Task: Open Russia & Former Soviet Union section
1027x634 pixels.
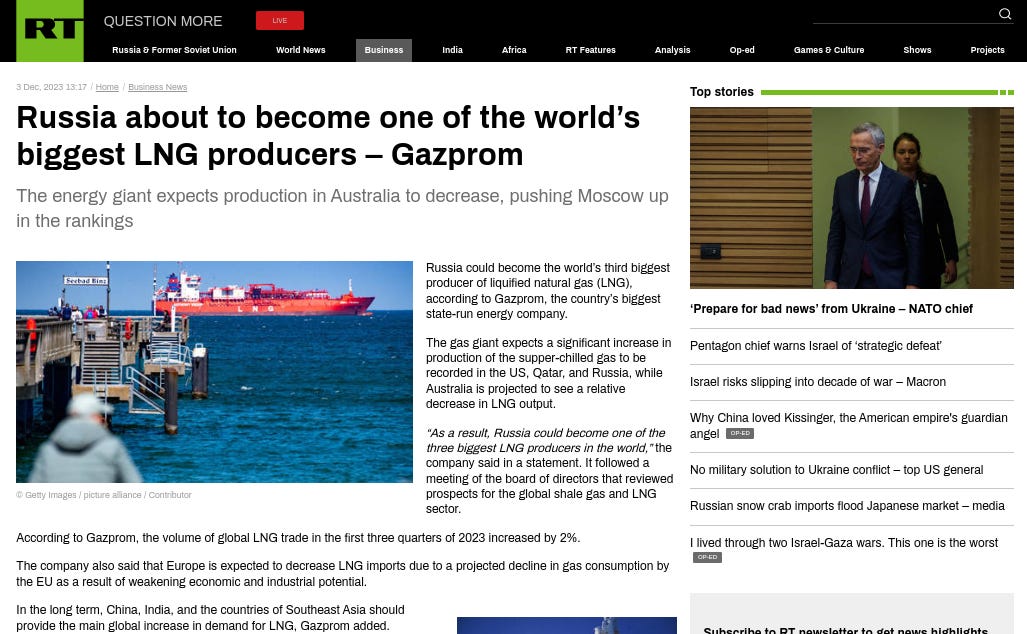Action: click(174, 50)
